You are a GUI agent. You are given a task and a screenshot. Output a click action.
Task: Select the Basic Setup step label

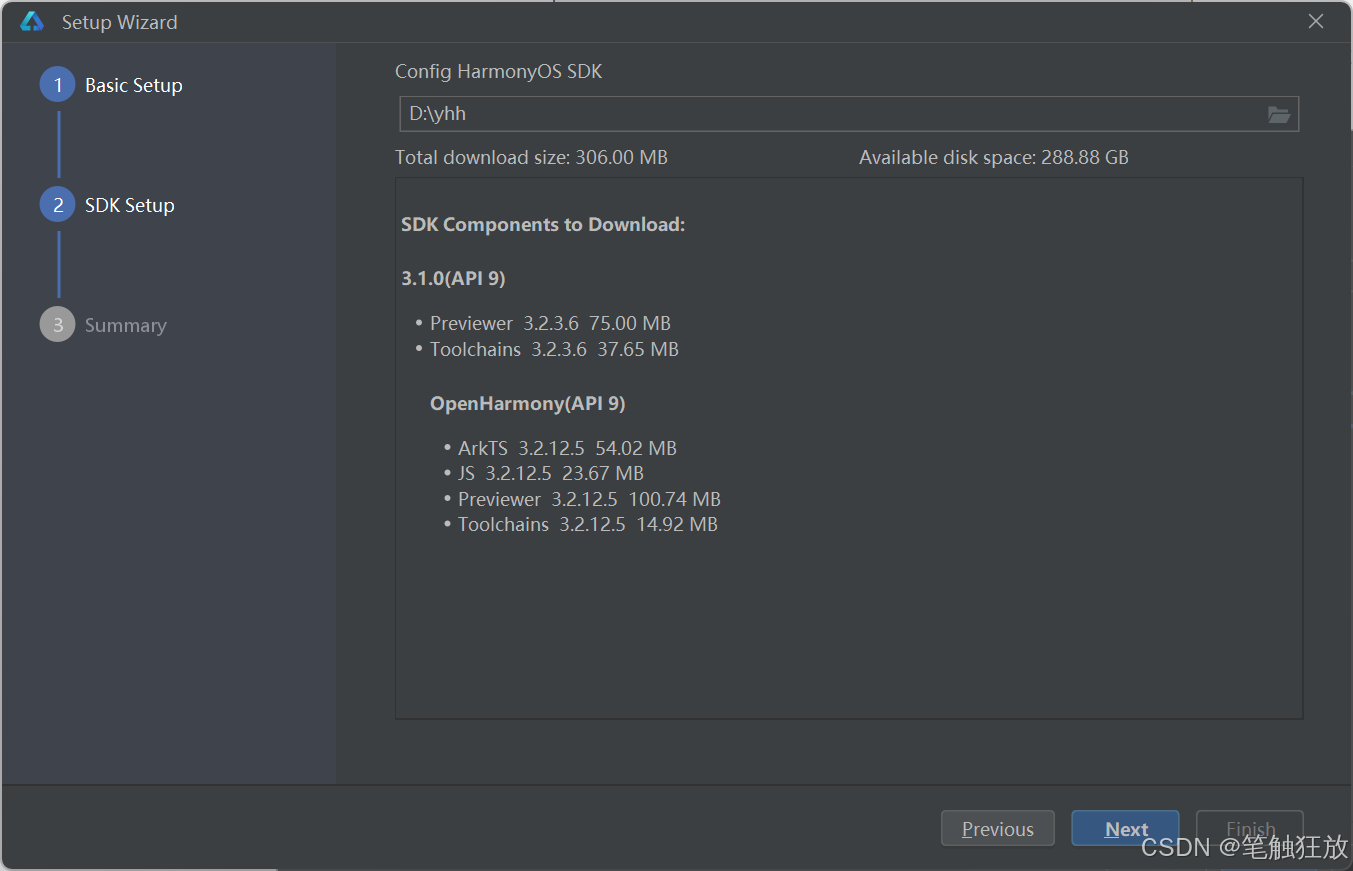pyautogui.click(x=134, y=85)
